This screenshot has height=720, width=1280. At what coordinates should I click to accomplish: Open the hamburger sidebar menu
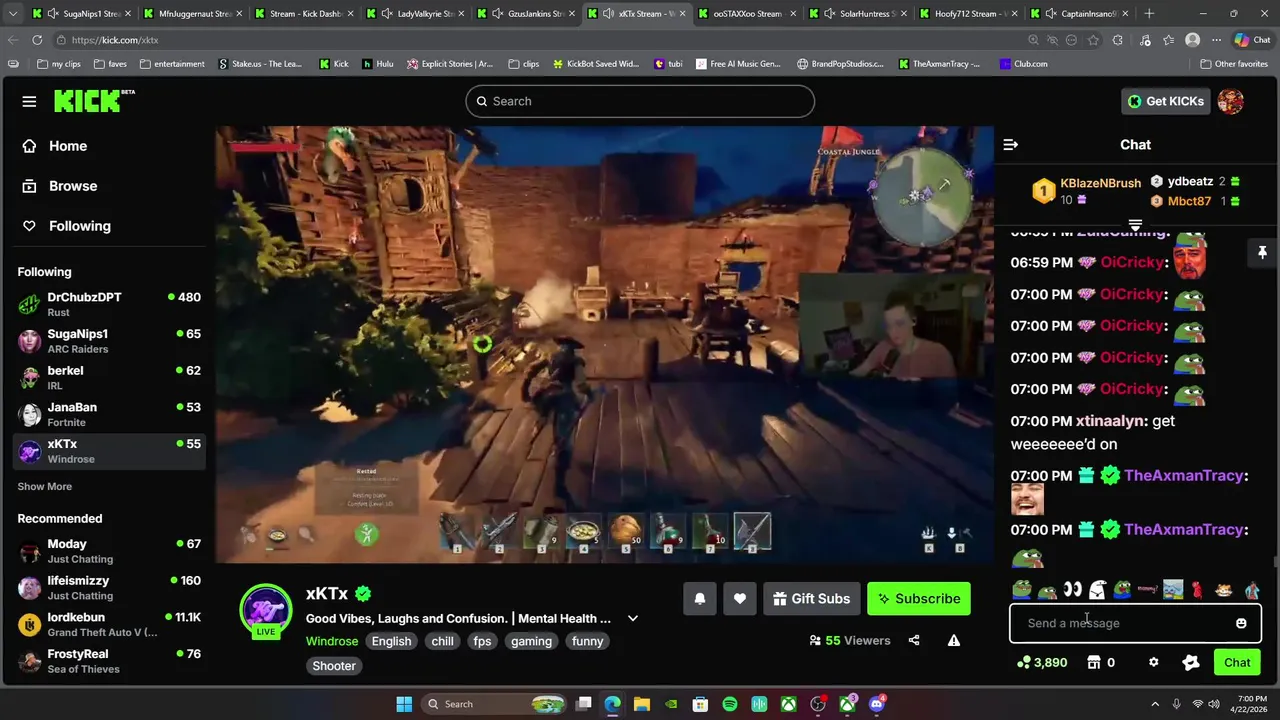[29, 101]
